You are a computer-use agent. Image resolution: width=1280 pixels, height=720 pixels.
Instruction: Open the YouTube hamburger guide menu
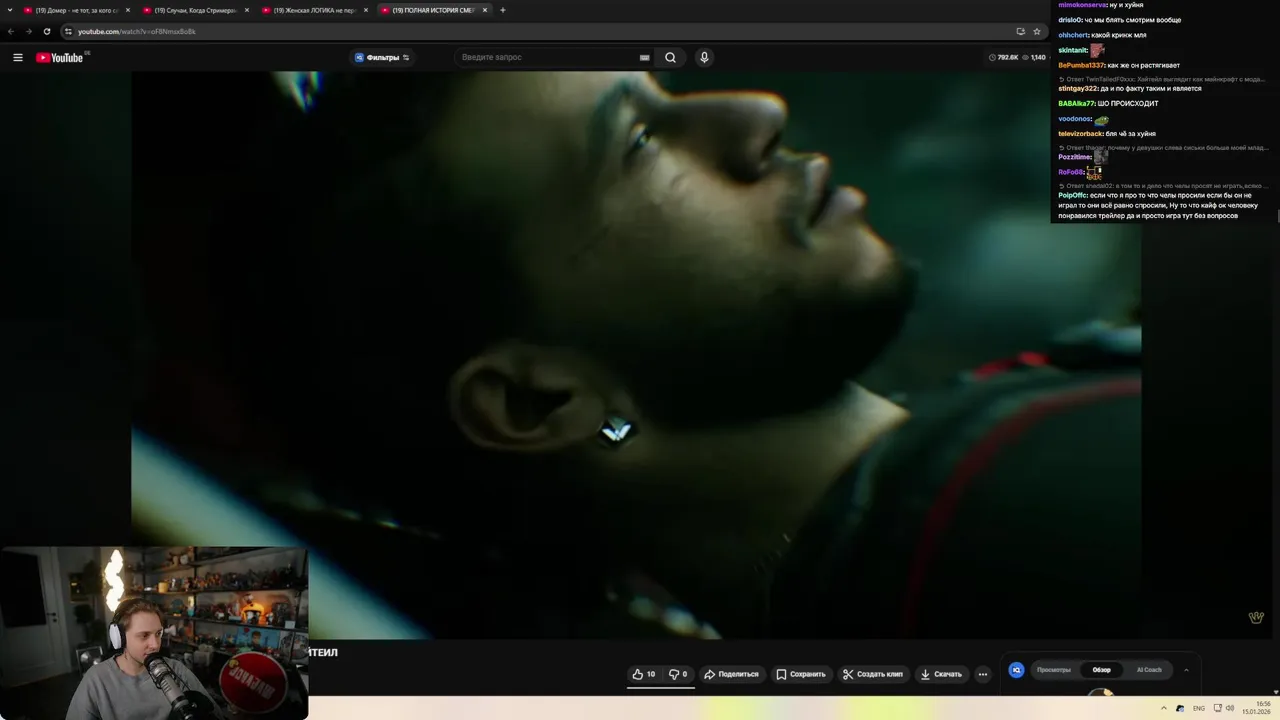17,57
